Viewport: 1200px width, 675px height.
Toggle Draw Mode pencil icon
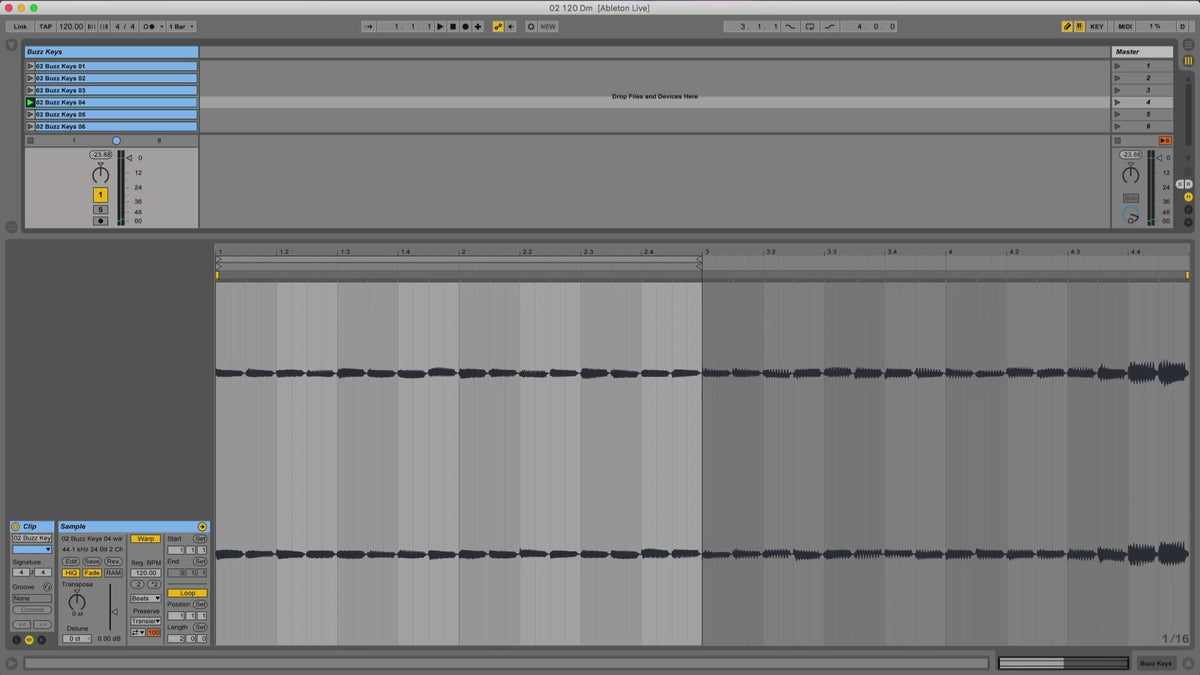tap(1067, 26)
